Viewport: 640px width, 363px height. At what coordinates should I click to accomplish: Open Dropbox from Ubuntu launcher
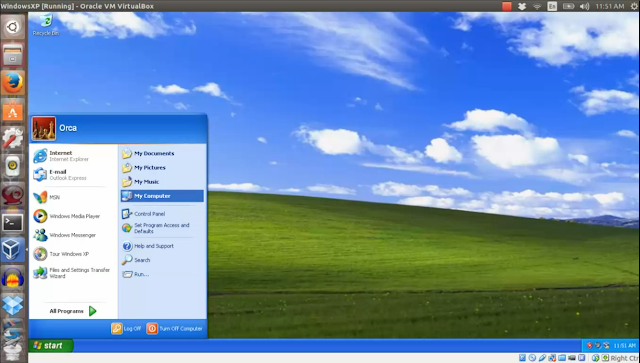pyautogui.click(x=13, y=305)
